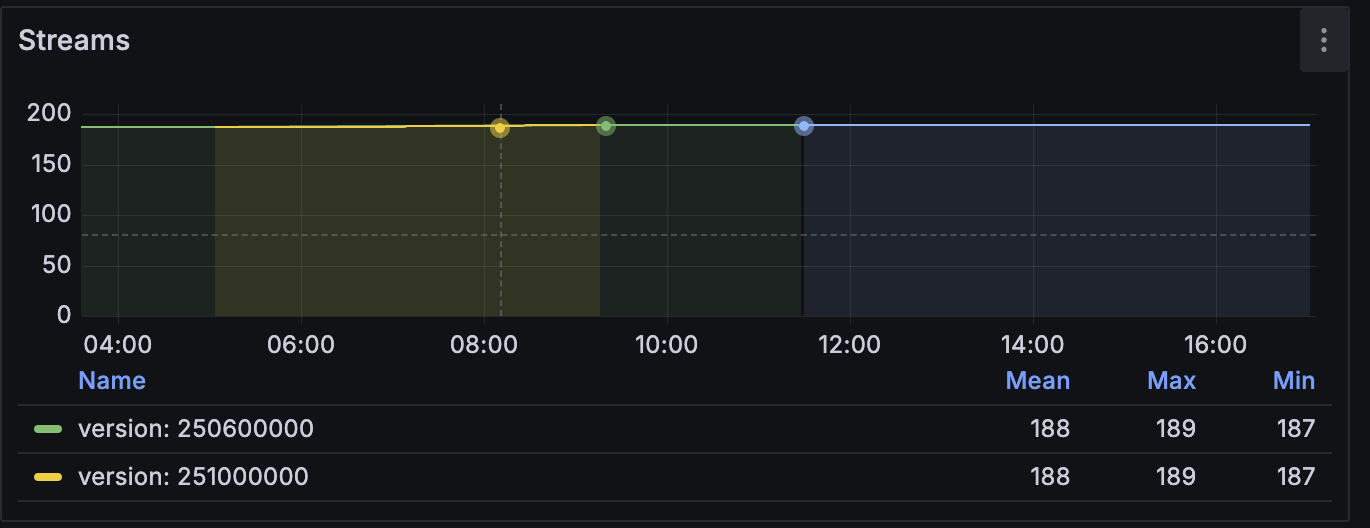The image size is (1370, 528).
Task: Click the Streams panel title
Action: tap(74, 41)
